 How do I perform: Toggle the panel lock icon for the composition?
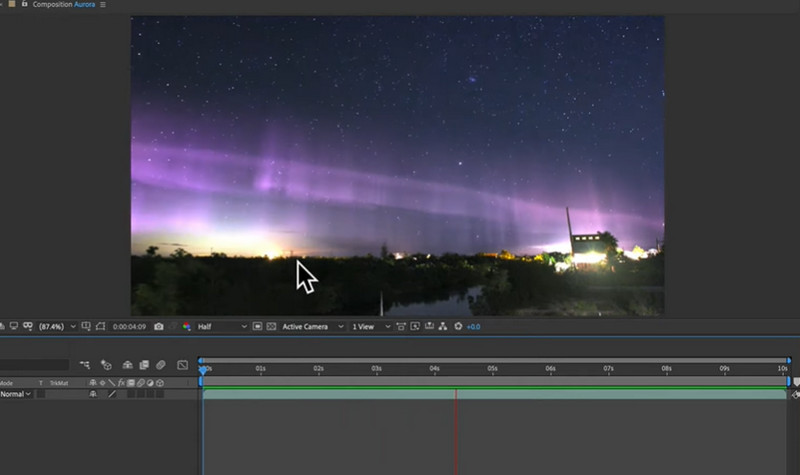24,5
